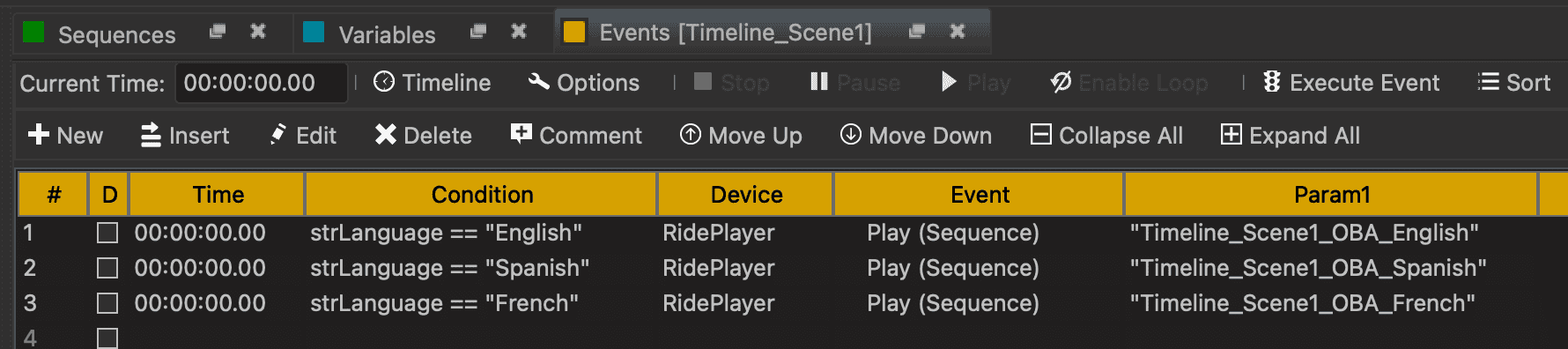Expand All event groups
Viewport: 1568px width, 349px height.
[x=1290, y=135]
